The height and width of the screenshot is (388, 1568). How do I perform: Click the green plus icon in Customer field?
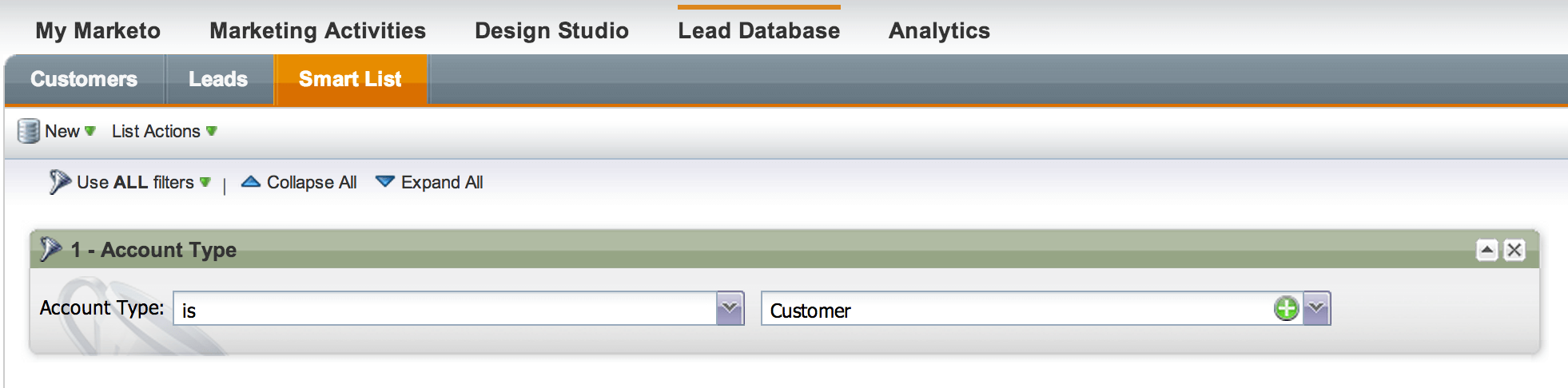coord(1286,308)
